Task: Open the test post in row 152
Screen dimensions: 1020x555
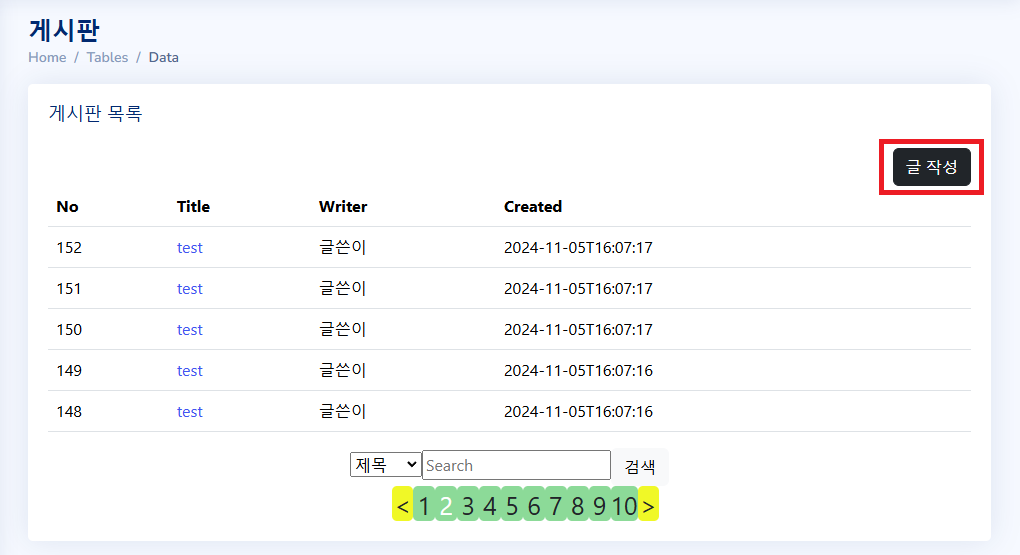Action: coord(189,248)
